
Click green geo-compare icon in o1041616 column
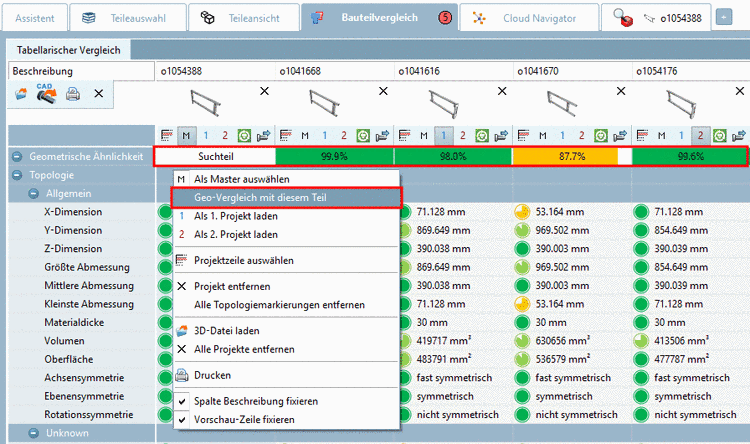click(482, 136)
